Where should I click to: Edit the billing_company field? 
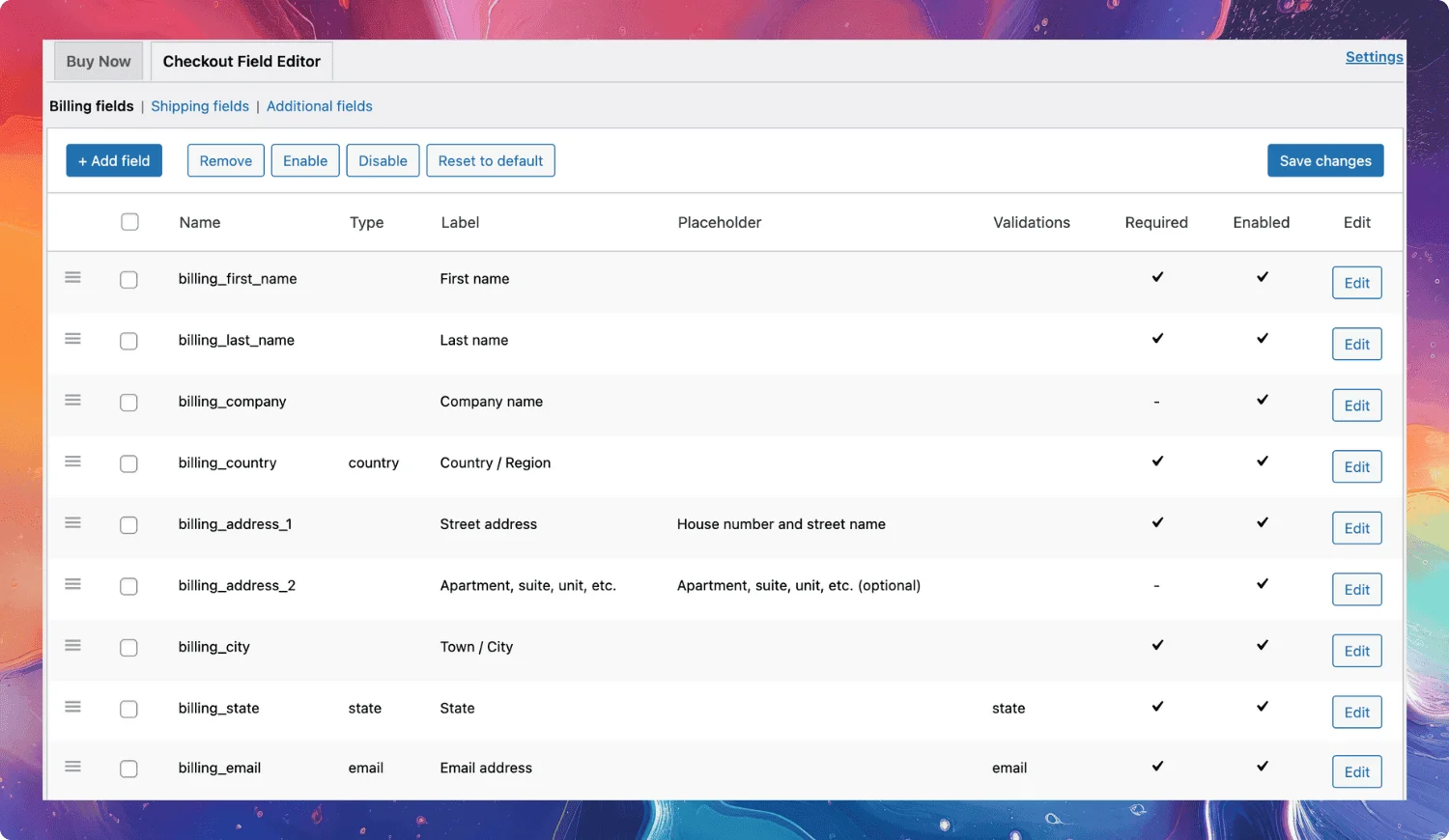point(1357,406)
